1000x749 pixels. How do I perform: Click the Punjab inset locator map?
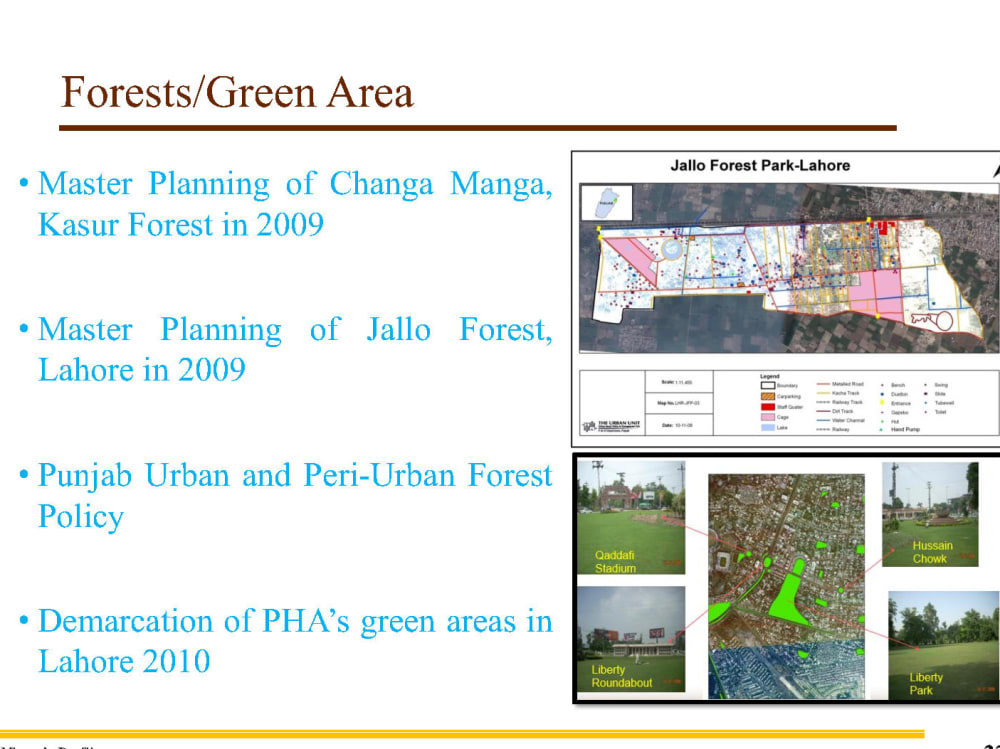[x=607, y=203]
